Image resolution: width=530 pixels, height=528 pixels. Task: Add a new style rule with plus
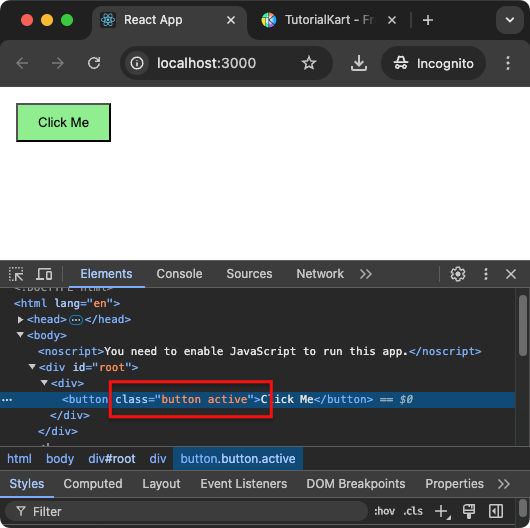point(442,511)
